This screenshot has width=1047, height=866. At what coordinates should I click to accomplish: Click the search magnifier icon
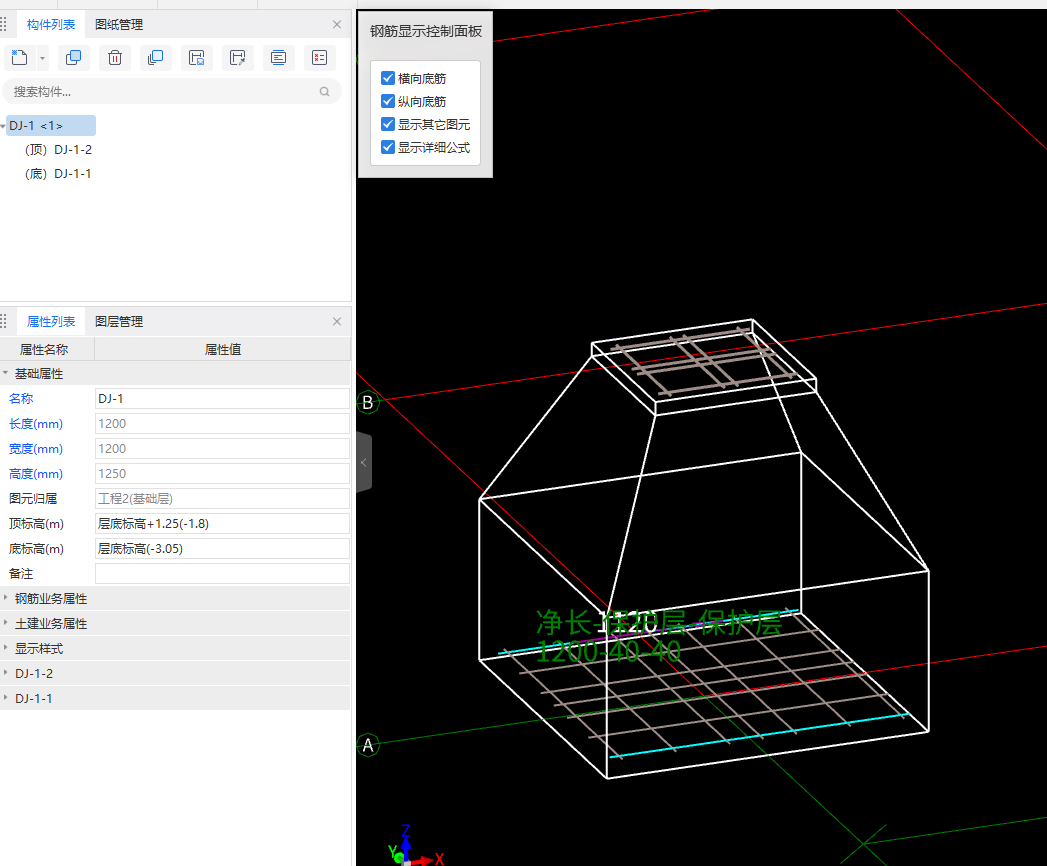point(325,91)
